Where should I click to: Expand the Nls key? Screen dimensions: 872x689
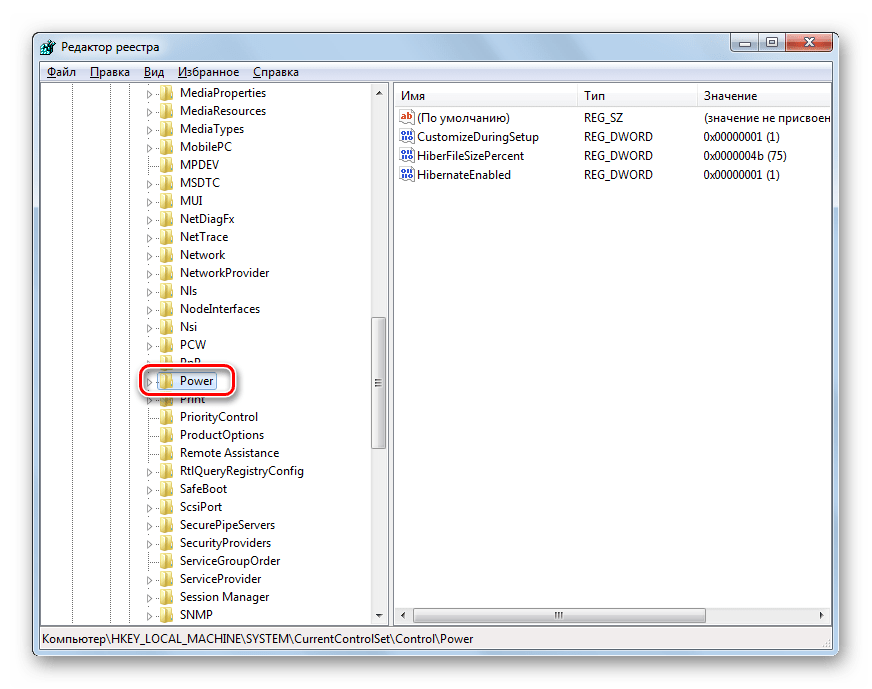149,292
